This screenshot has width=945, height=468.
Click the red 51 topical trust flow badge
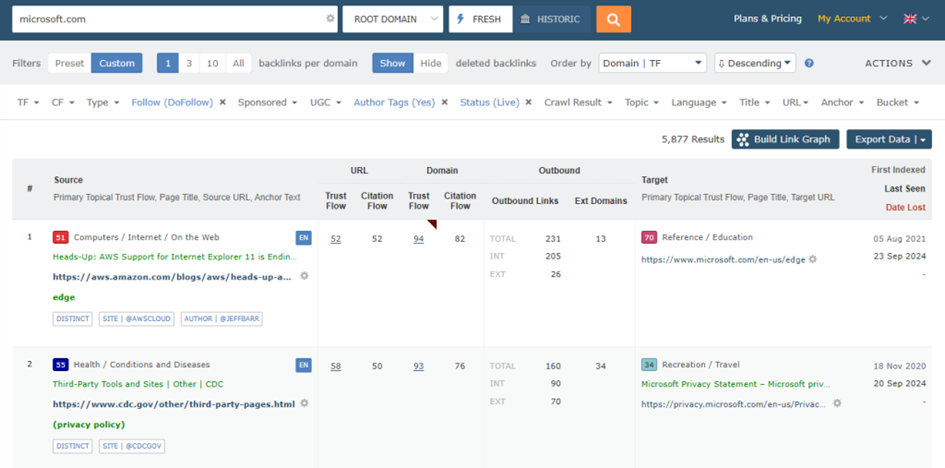coord(60,238)
